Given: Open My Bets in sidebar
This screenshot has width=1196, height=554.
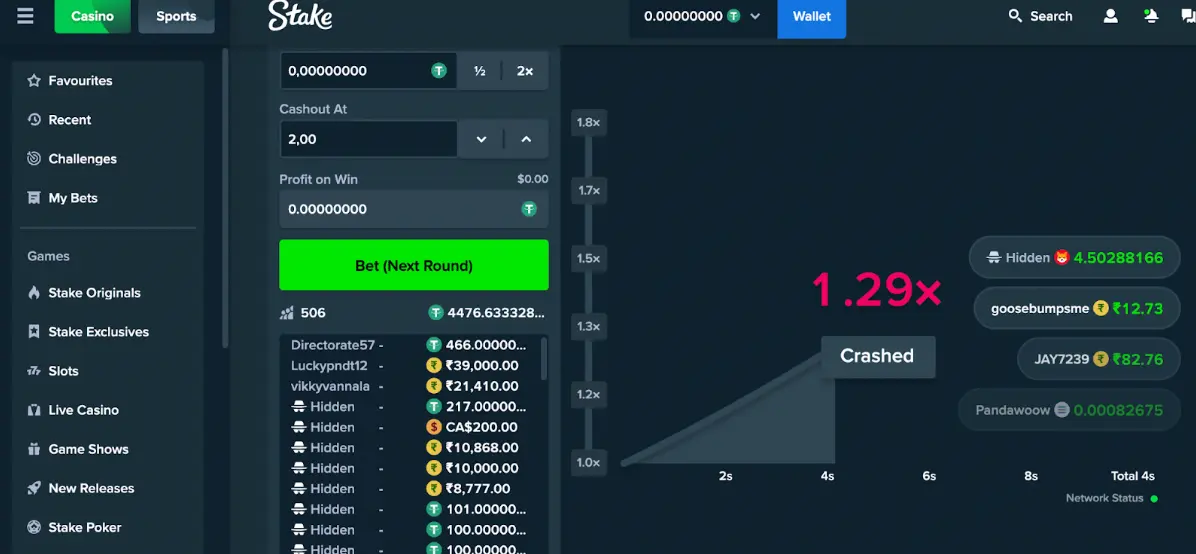Looking at the screenshot, I should pyautogui.click(x=73, y=198).
